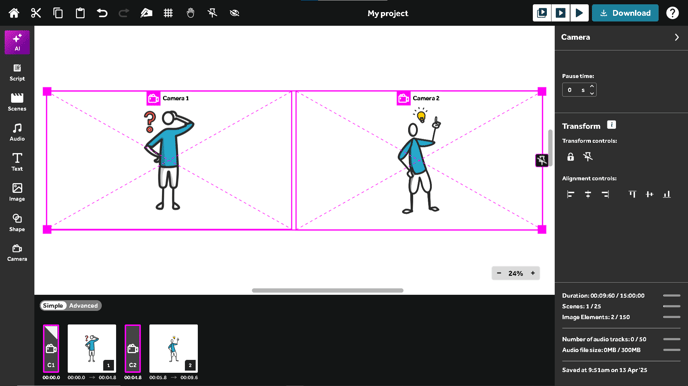Select scene 2 thumbnail in timeline
This screenshot has width=688, height=386.
pyautogui.click(x=173, y=348)
